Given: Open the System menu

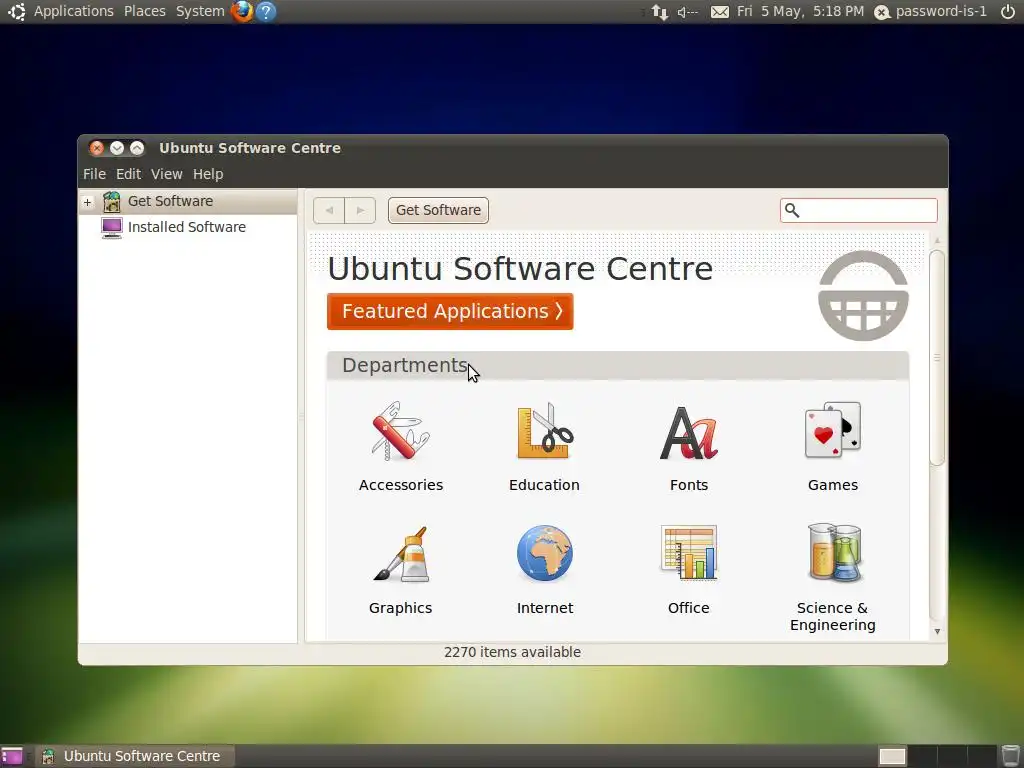Looking at the screenshot, I should pyautogui.click(x=200, y=11).
